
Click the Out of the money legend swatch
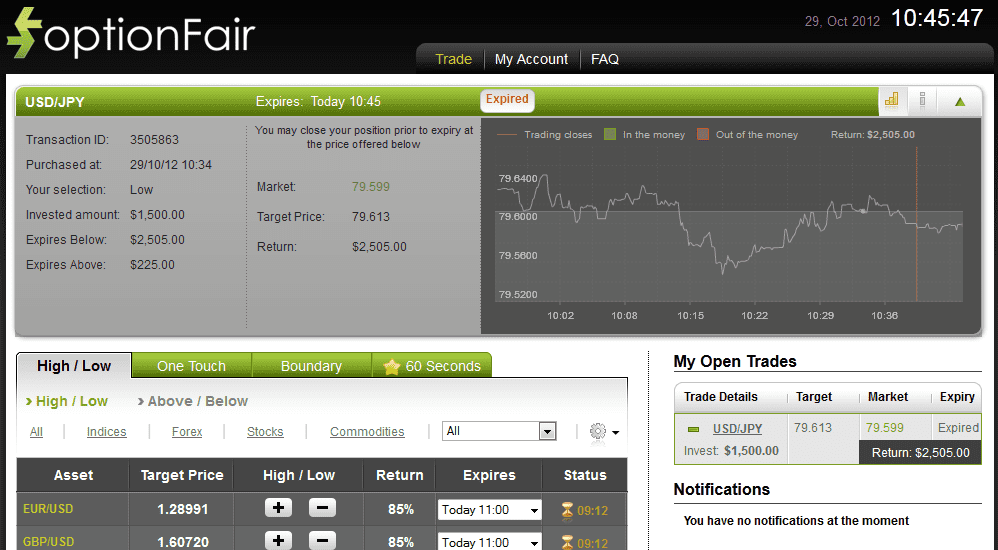pyautogui.click(x=703, y=134)
